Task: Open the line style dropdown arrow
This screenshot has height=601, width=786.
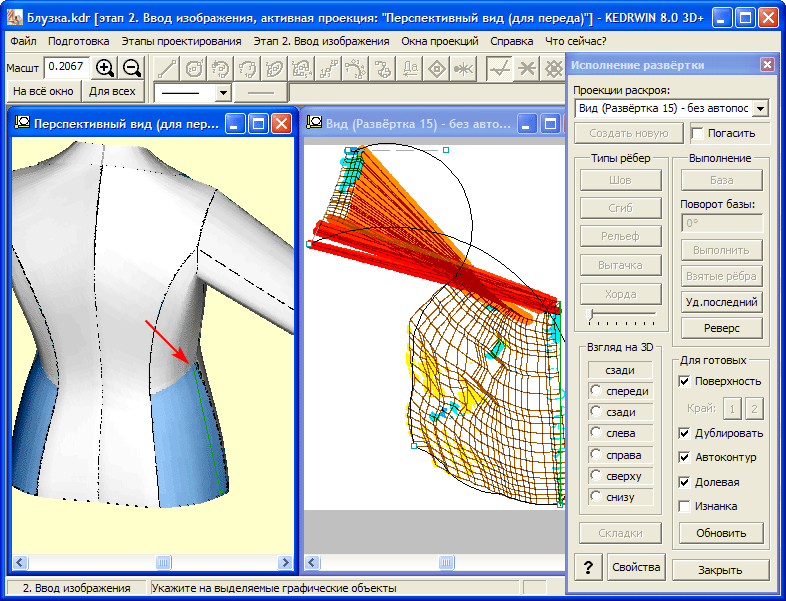Action: (223, 93)
